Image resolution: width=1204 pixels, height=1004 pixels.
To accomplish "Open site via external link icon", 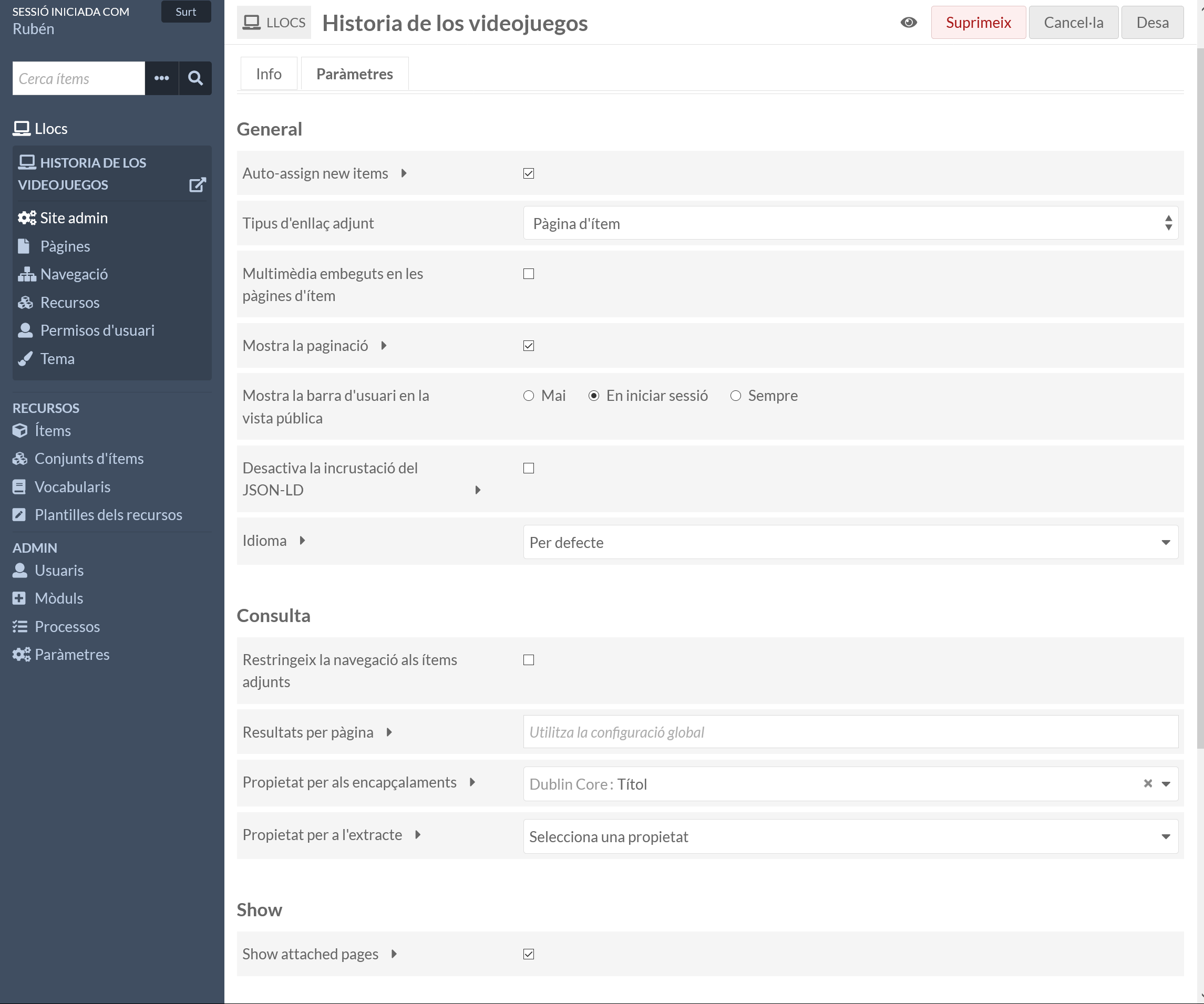I will pyautogui.click(x=197, y=184).
